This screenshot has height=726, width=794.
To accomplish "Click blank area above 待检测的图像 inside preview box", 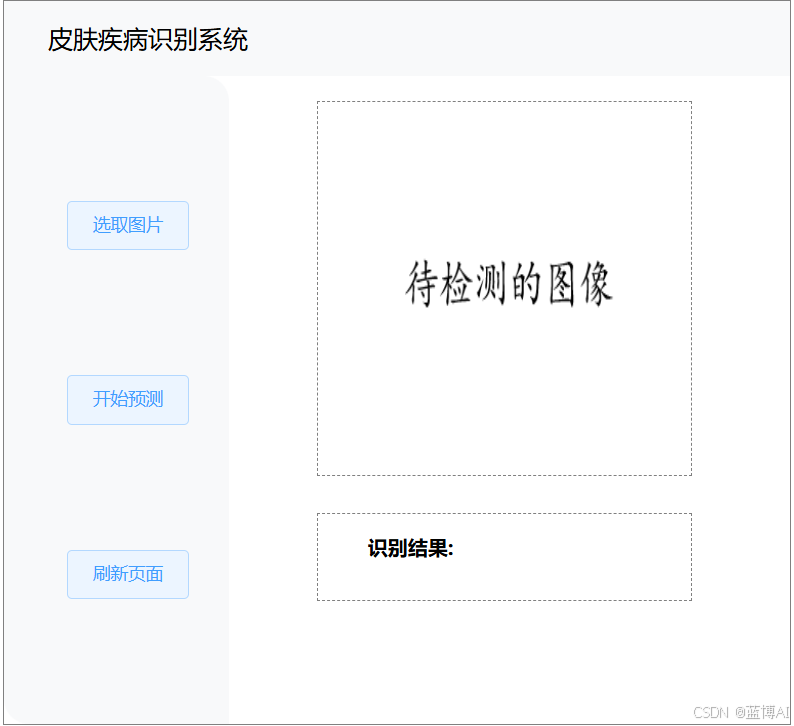I will point(504,170).
